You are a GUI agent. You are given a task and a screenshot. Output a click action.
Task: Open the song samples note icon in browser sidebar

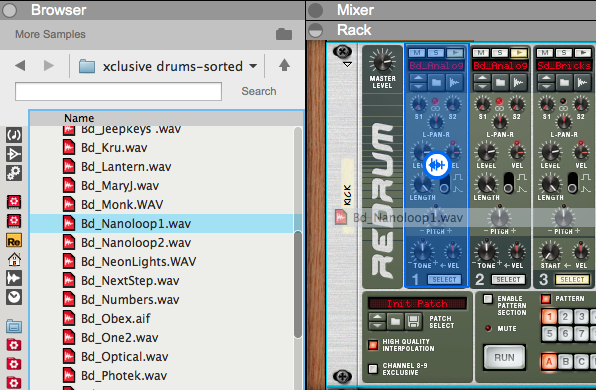[14, 135]
